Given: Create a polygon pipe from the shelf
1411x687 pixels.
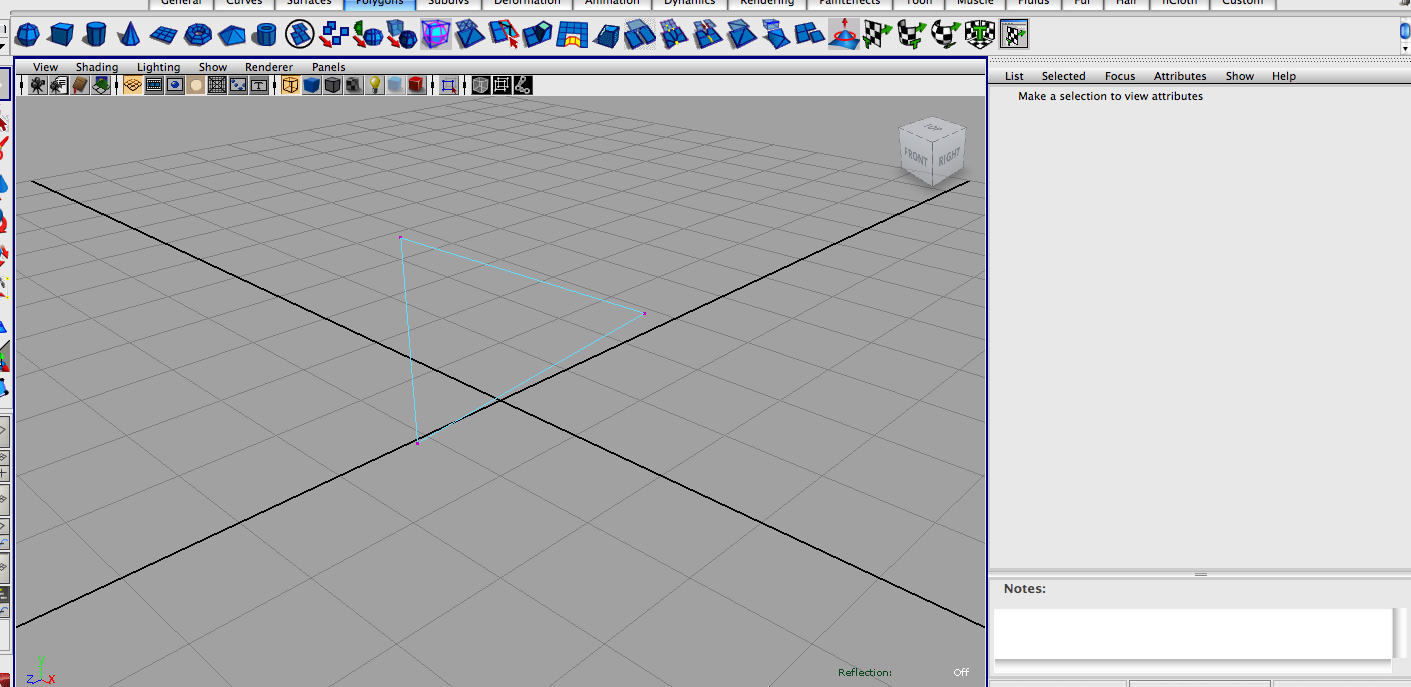Looking at the screenshot, I should point(265,36).
